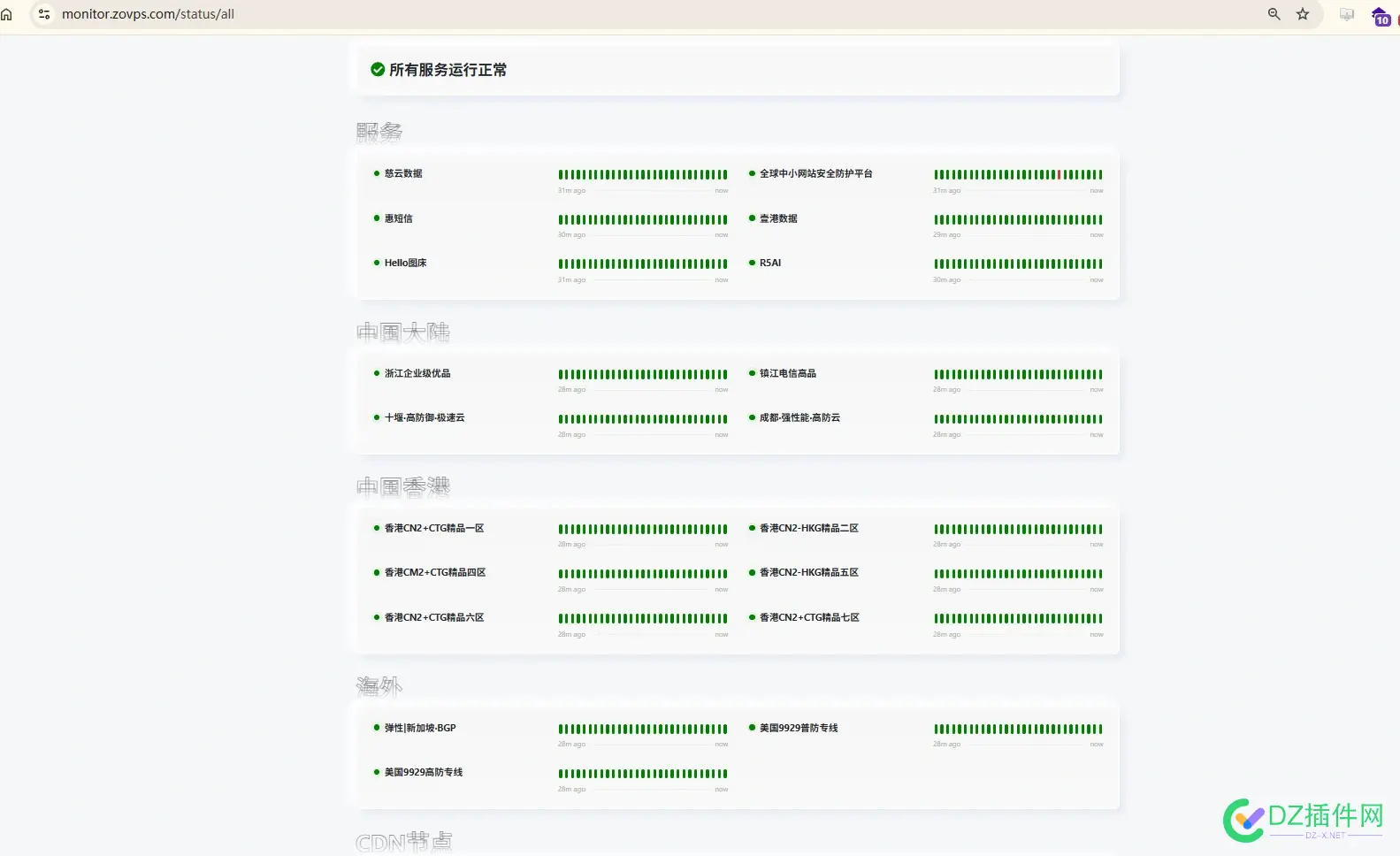Open the R5AI monitor
1400x856 pixels.
tap(770, 263)
